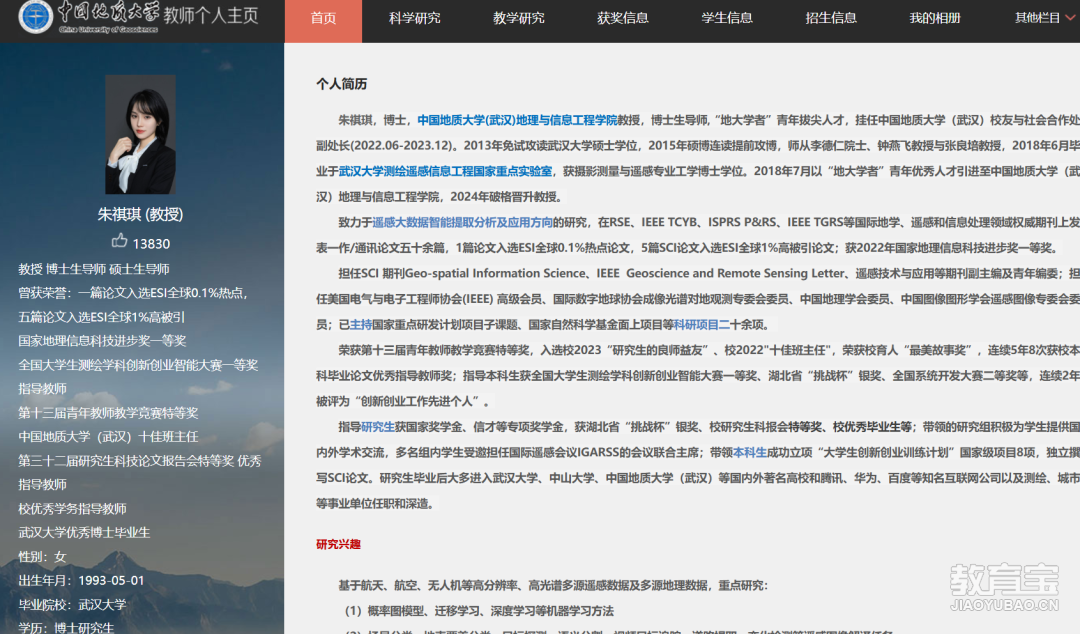Open the 获奖信息 tab
The width and height of the screenshot is (1080, 634).
click(x=623, y=19)
